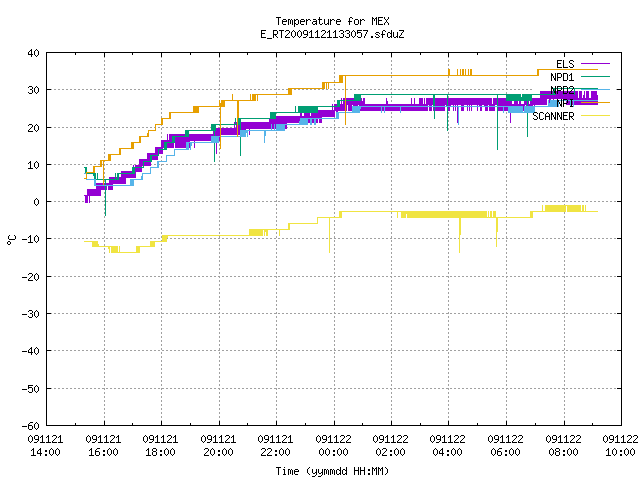This screenshot has width=640, height=480.
Task: Click the x-axis label 091121 14:00
Action: coord(45,446)
